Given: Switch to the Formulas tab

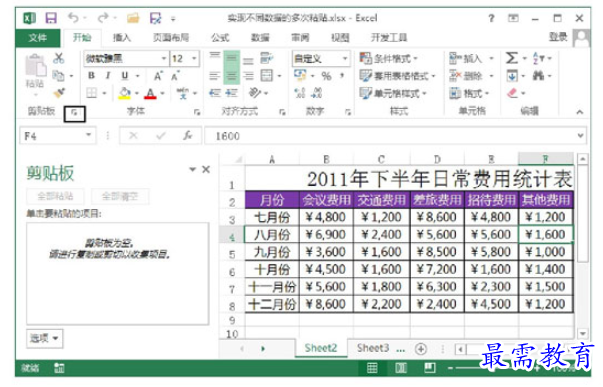Looking at the screenshot, I should point(220,37).
